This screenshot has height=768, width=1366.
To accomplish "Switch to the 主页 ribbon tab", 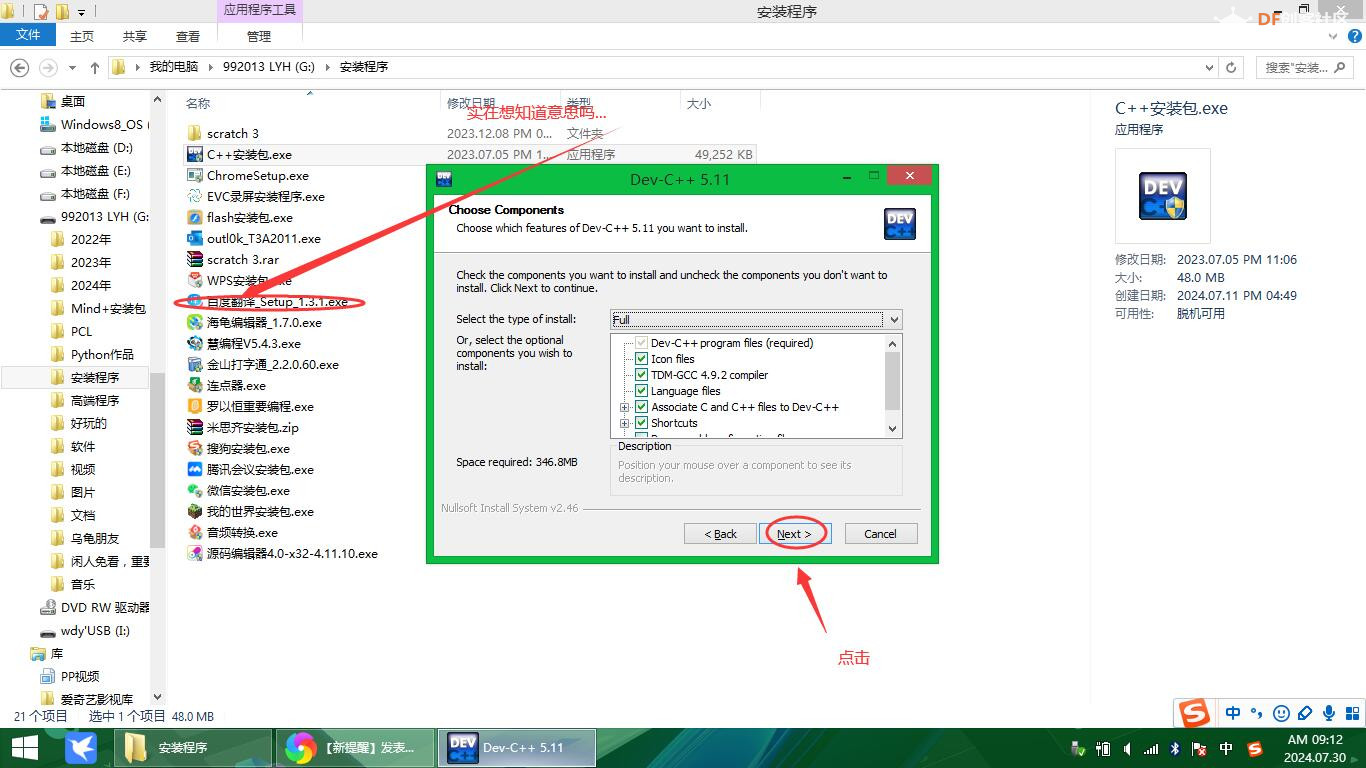I will pos(82,36).
